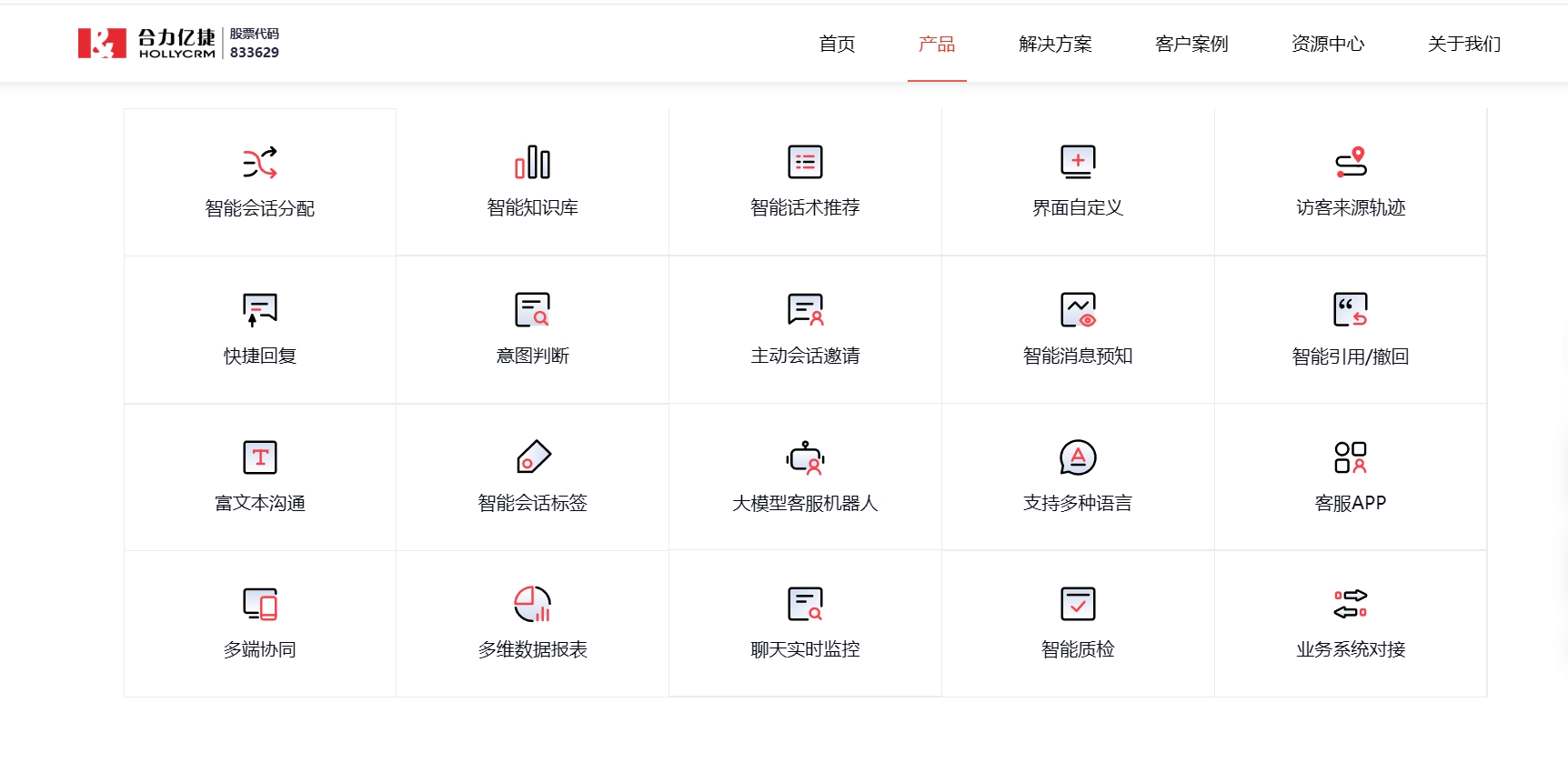Click the 快捷回复 message icon
Screen dimensions: 1568x773
pyautogui.click(x=260, y=310)
